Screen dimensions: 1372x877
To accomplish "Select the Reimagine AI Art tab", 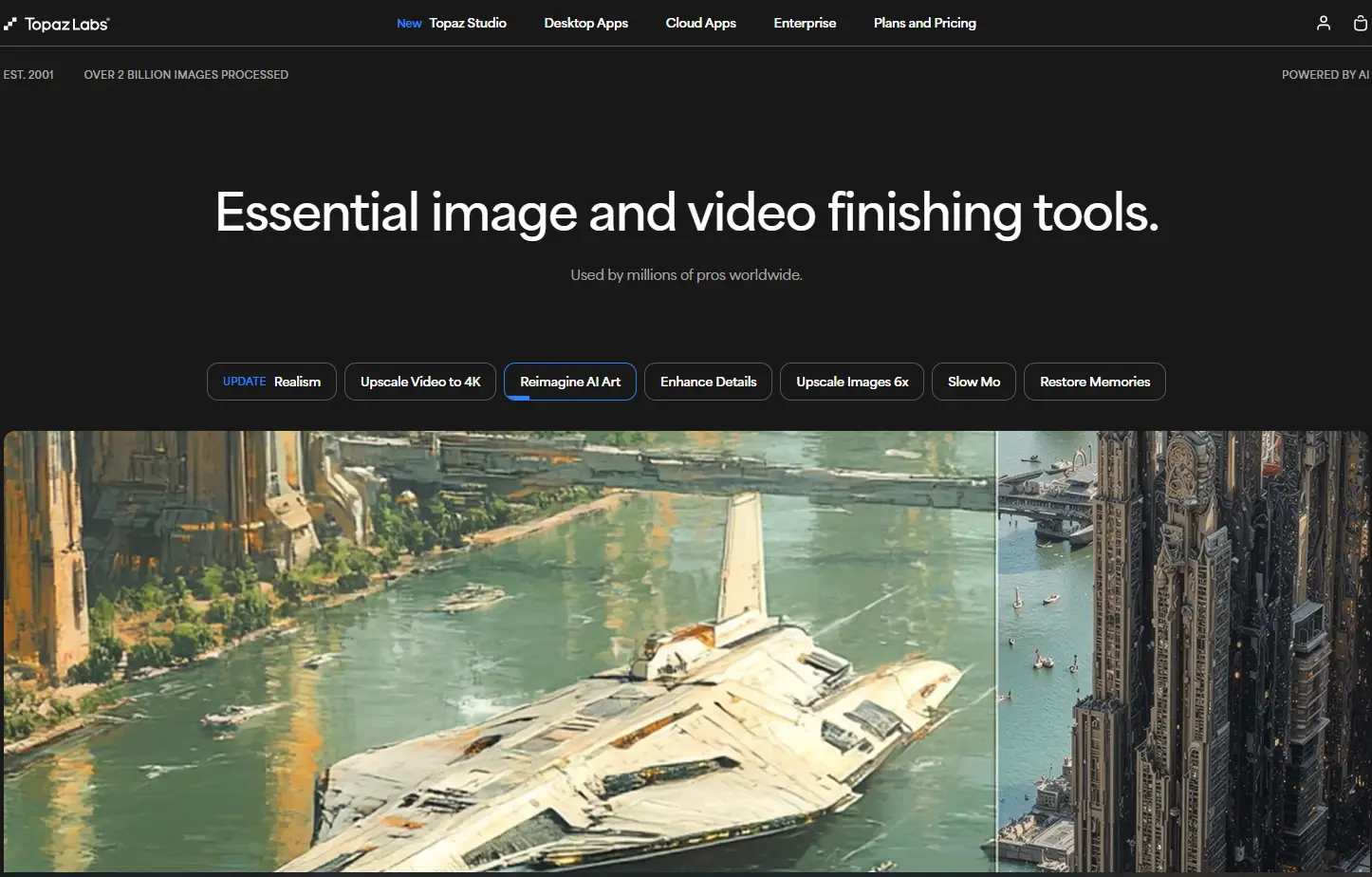I will 569,381.
